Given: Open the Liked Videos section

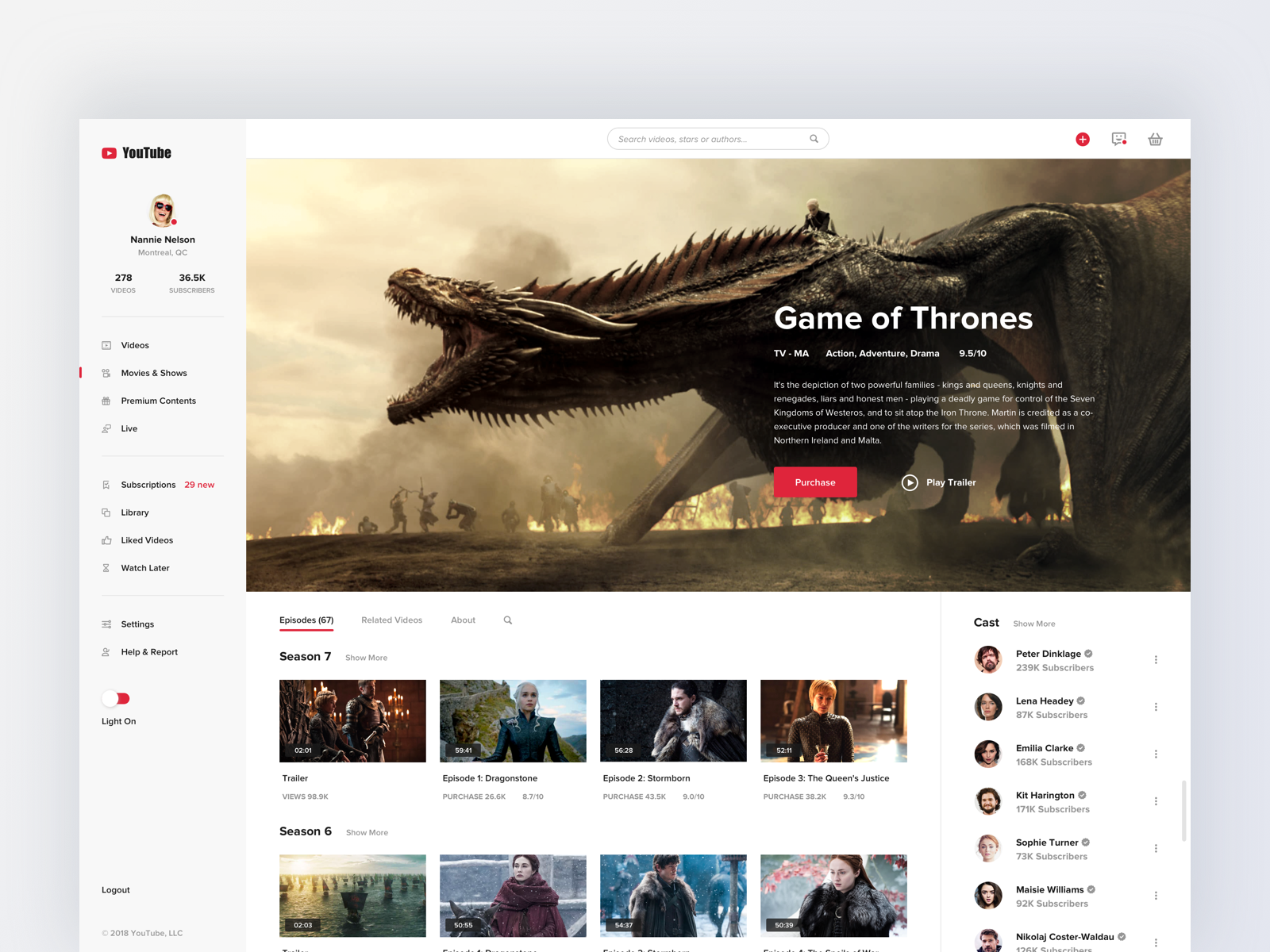Looking at the screenshot, I should pyautogui.click(x=146, y=540).
